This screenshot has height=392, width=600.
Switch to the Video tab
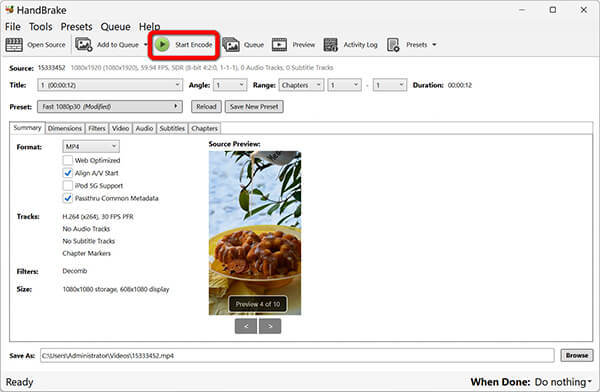121,128
